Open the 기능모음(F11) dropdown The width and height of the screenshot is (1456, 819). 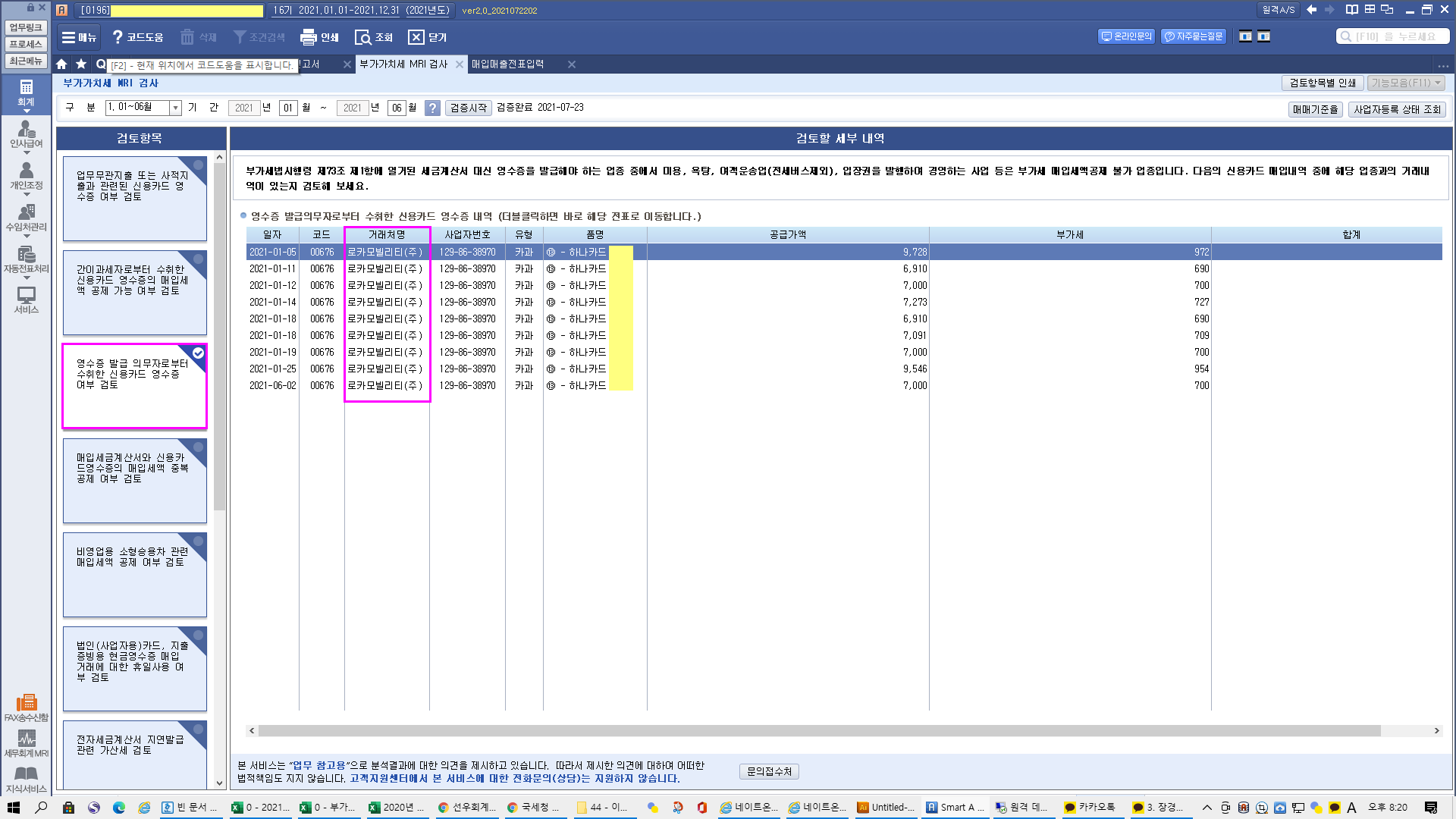[1405, 83]
